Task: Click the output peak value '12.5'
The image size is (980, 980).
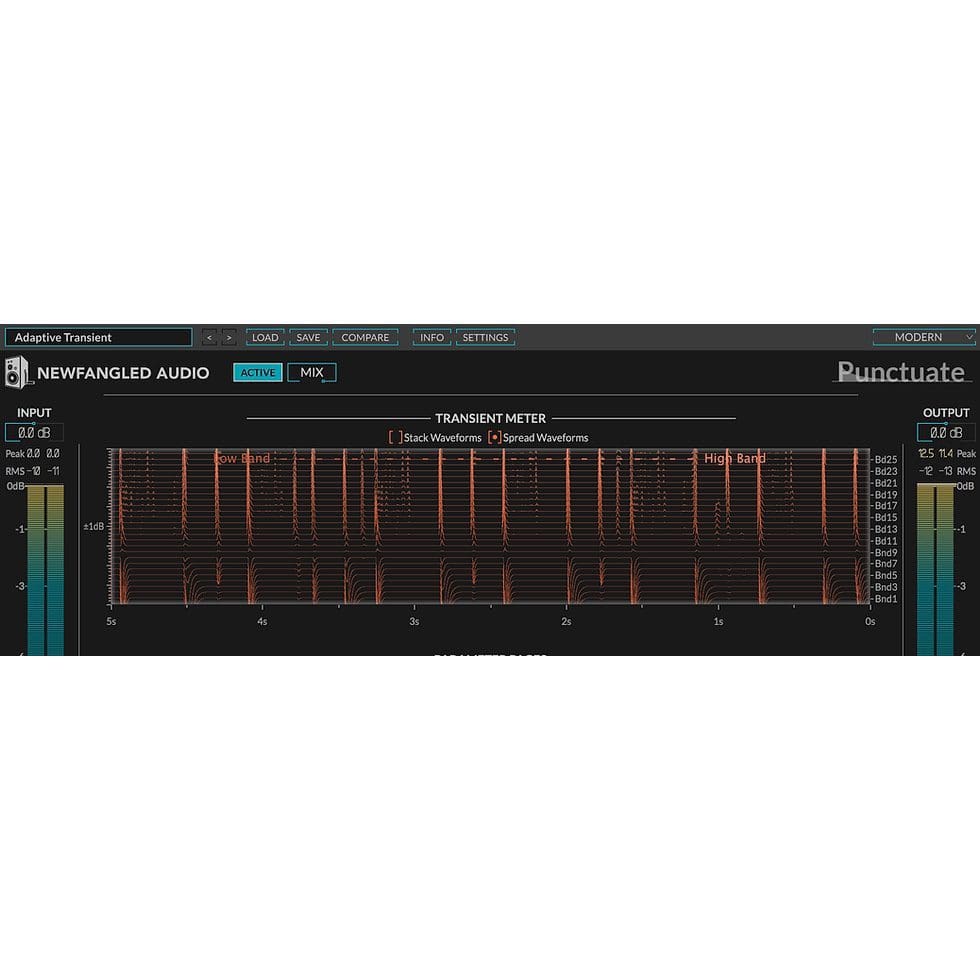Action: [x=926, y=454]
